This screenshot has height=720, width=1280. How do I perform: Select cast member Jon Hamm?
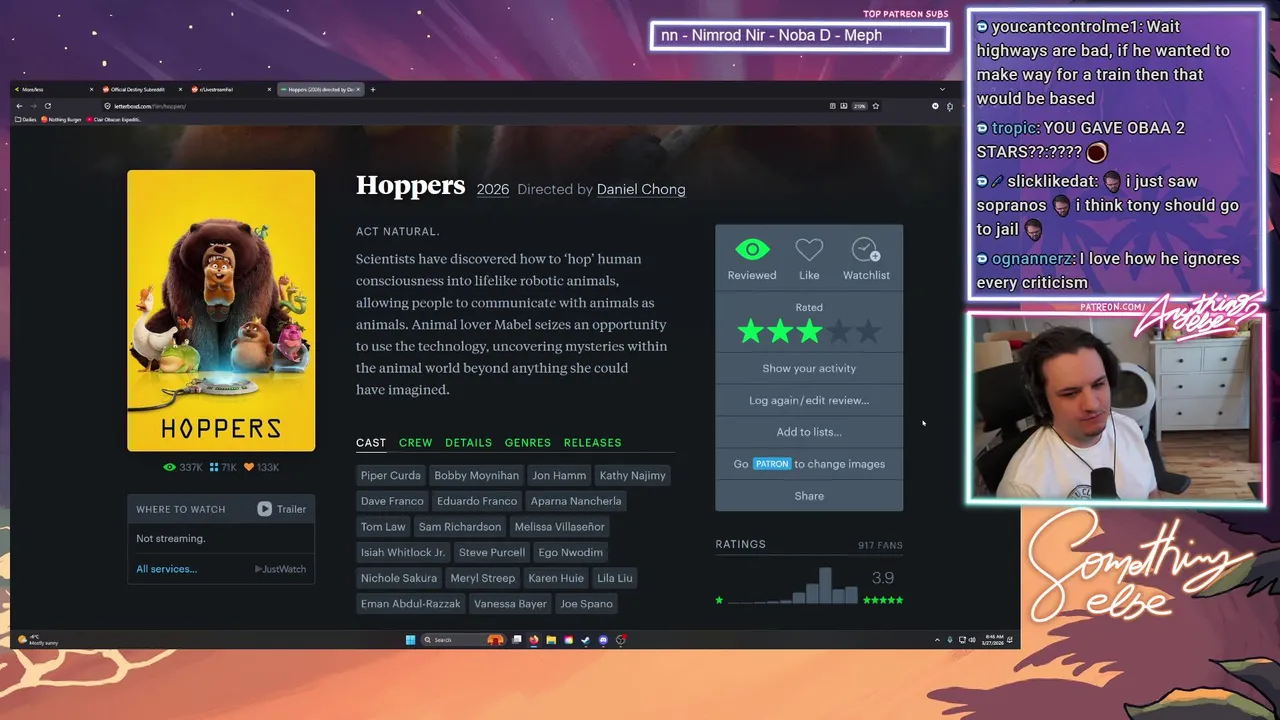(x=559, y=475)
